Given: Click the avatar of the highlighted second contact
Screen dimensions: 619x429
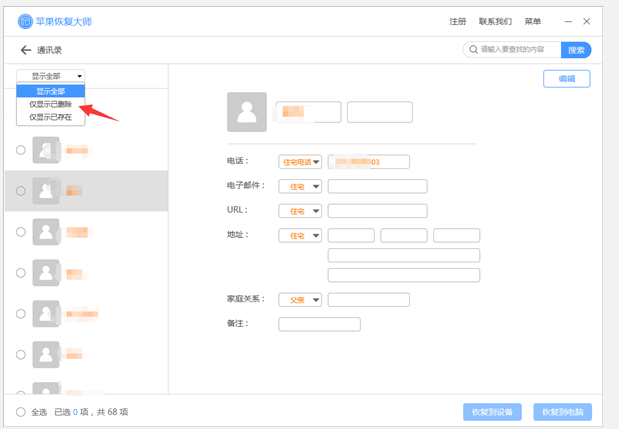Looking at the screenshot, I should (x=46, y=191).
